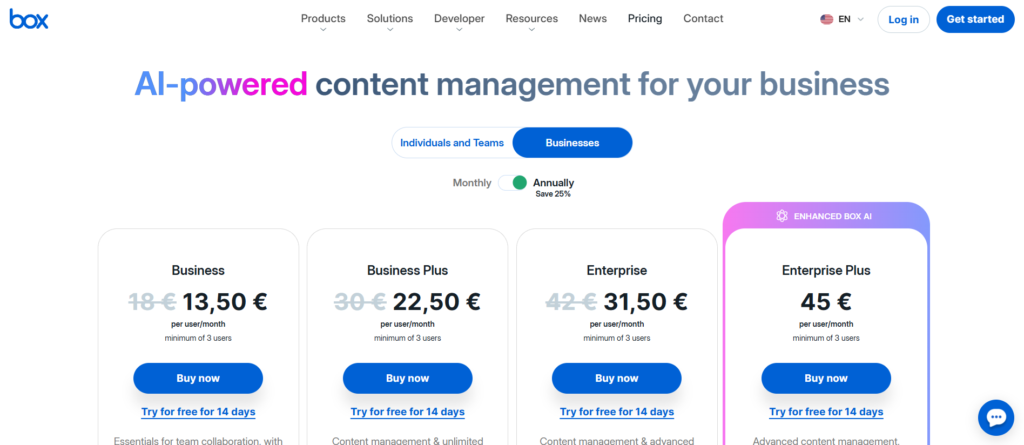The height and width of the screenshot is (445, 1024).
Task: Click the Get started button
Action: [975, 19]
